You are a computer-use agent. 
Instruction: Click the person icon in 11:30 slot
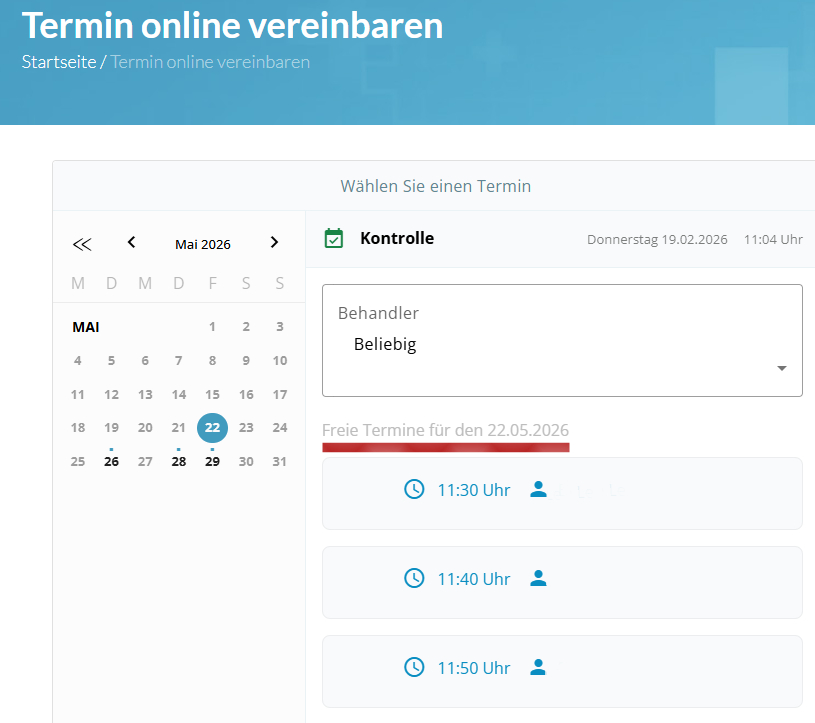point(539,489)
